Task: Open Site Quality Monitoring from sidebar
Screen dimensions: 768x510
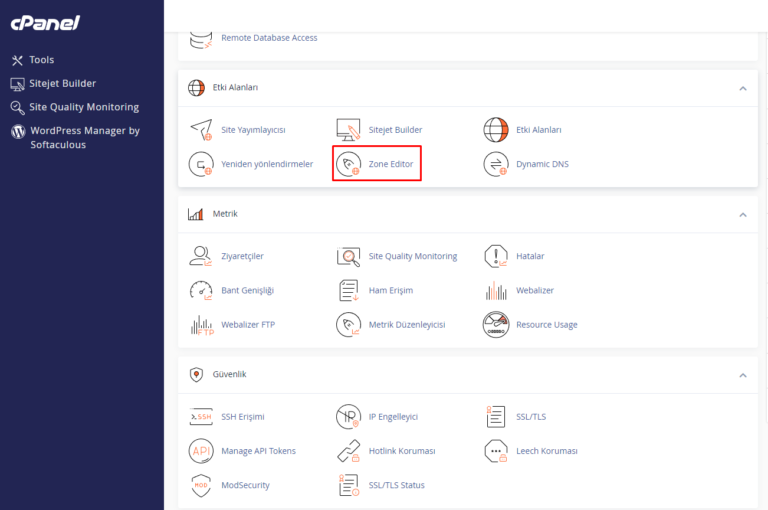Action: (84, 107)
